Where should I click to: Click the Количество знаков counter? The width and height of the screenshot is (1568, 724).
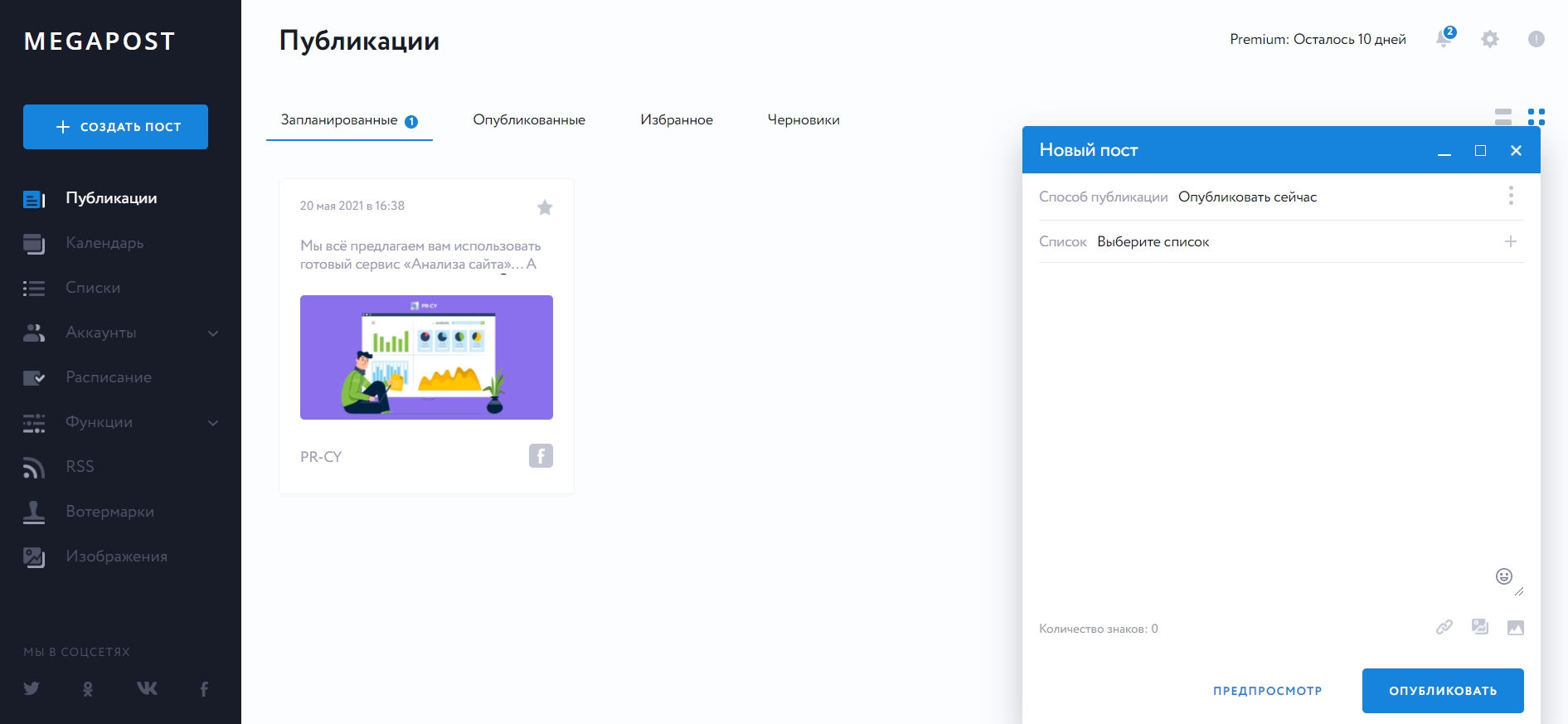click(x=1099, y=629)
